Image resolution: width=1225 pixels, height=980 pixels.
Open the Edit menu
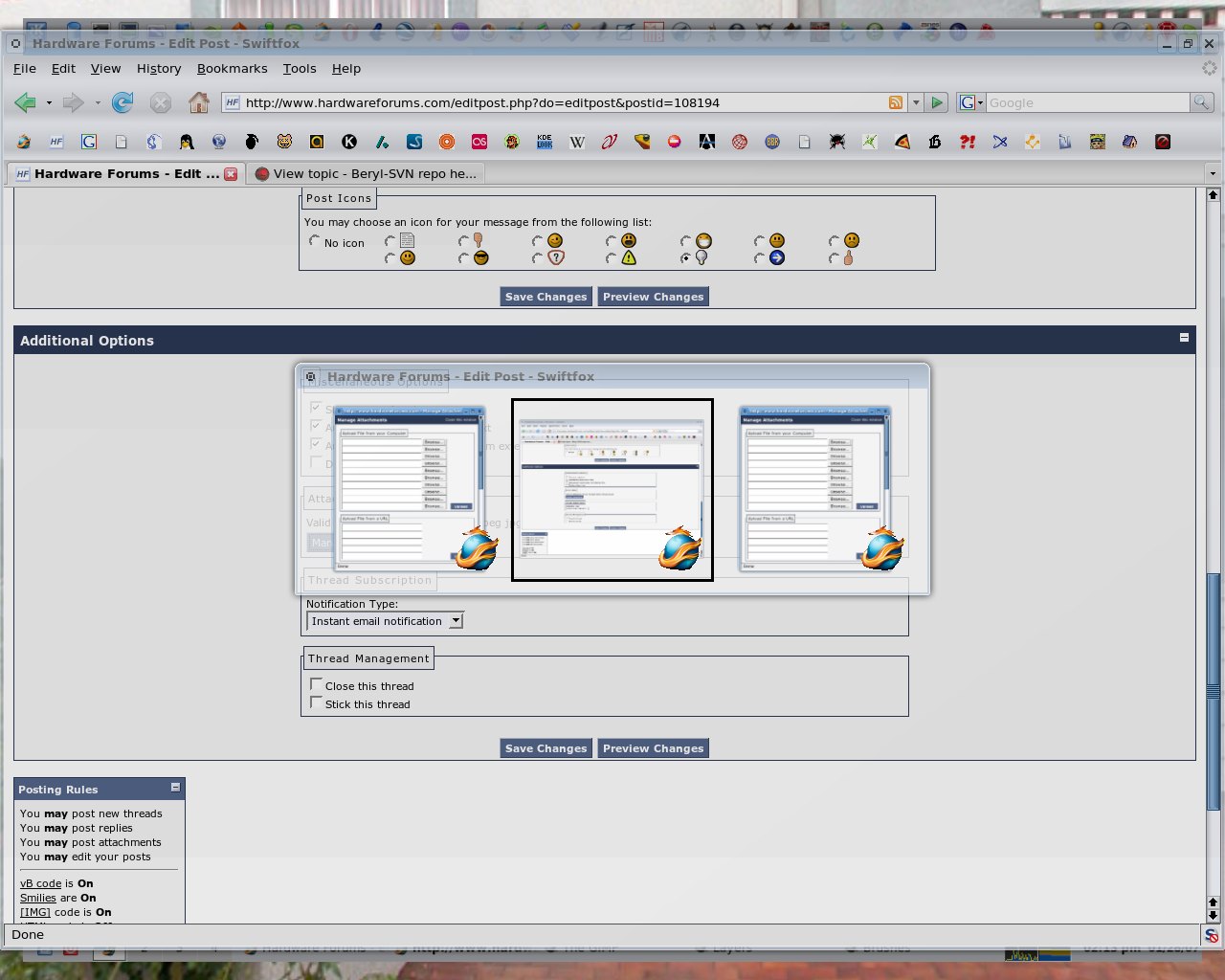[63, 68]
